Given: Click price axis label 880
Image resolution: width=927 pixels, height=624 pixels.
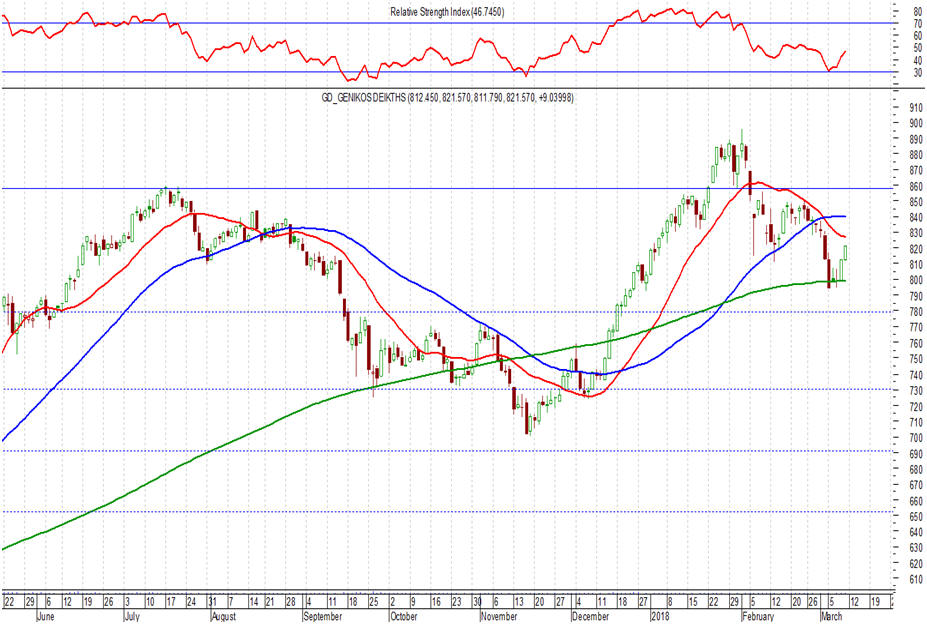Looking at the screenshot, I should pos(916,154).
